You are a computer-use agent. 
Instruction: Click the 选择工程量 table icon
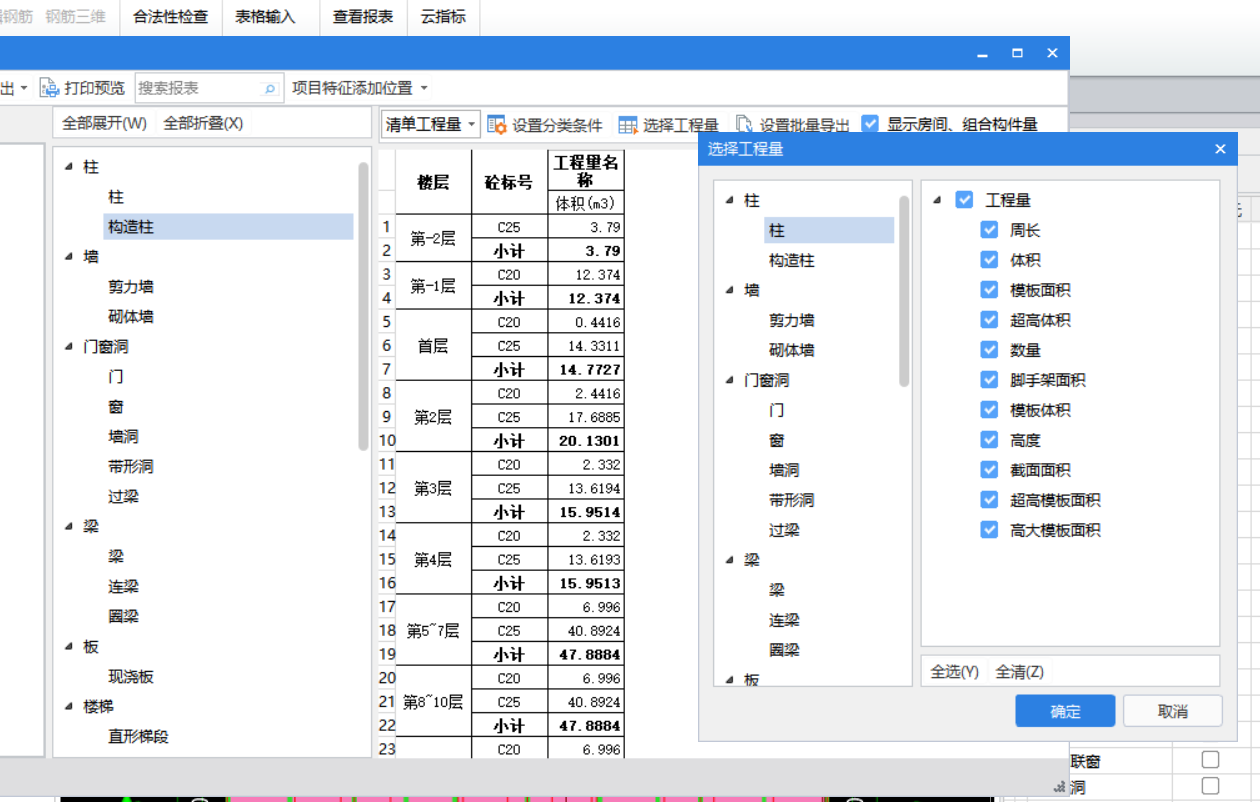coord(628,125)
